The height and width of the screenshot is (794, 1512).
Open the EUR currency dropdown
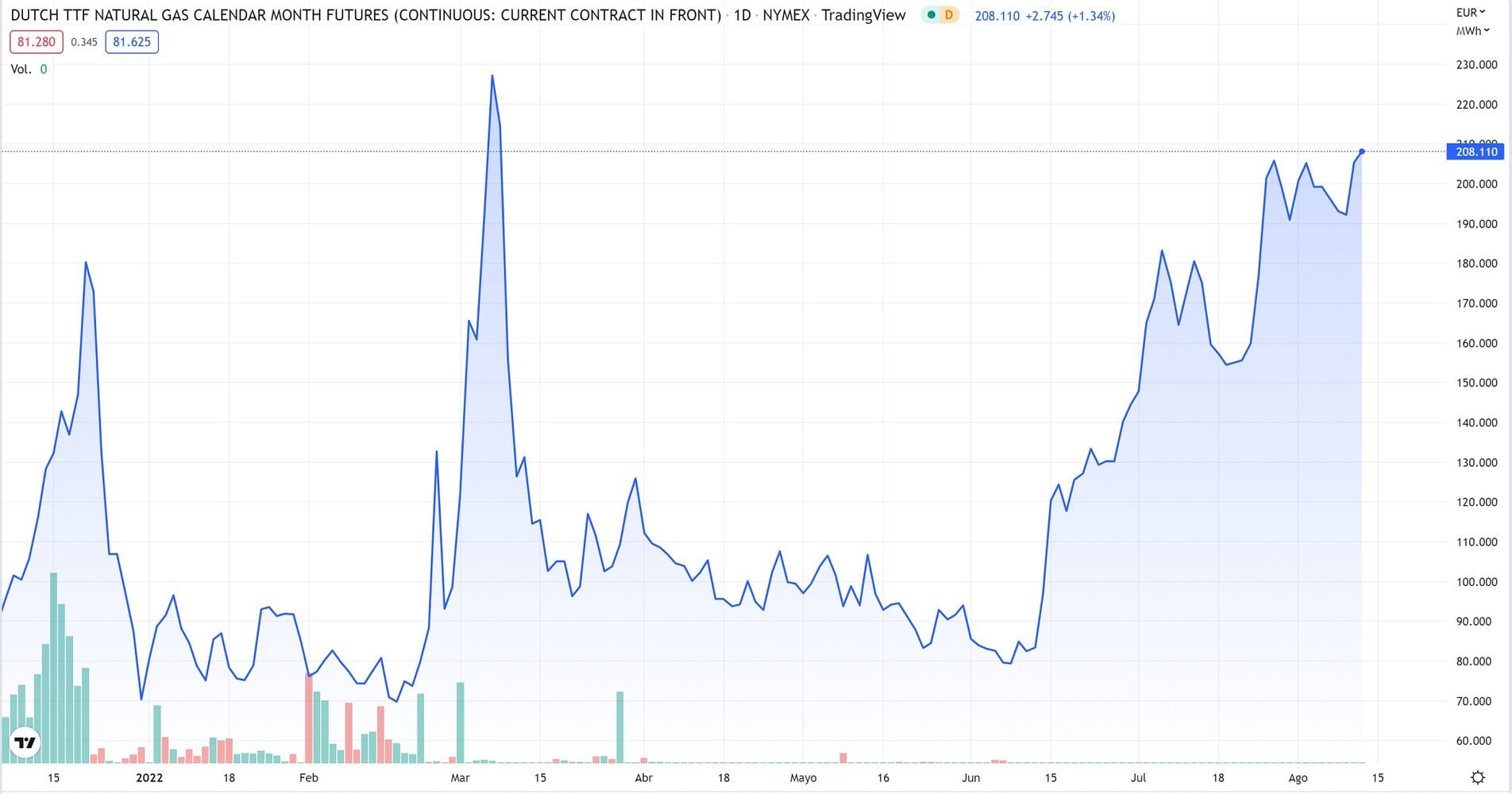1471,12
